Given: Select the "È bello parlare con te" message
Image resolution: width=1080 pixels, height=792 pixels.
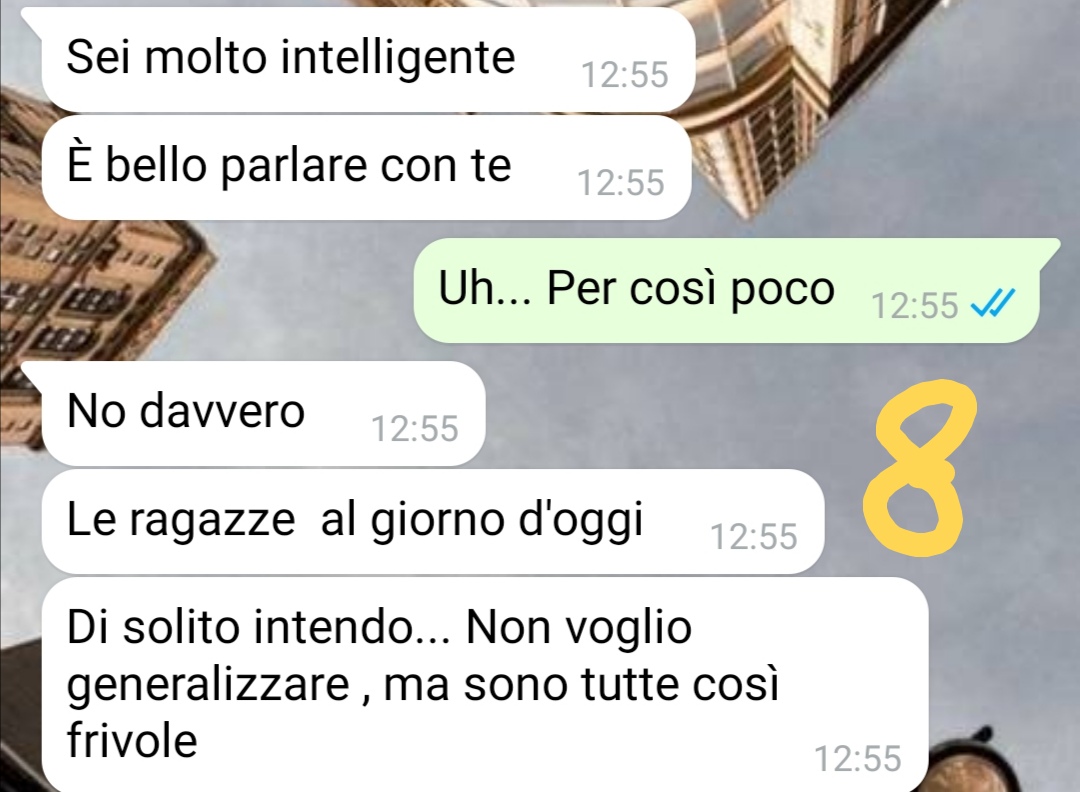Looking at the screenshot, I should (x=366, y=168).
